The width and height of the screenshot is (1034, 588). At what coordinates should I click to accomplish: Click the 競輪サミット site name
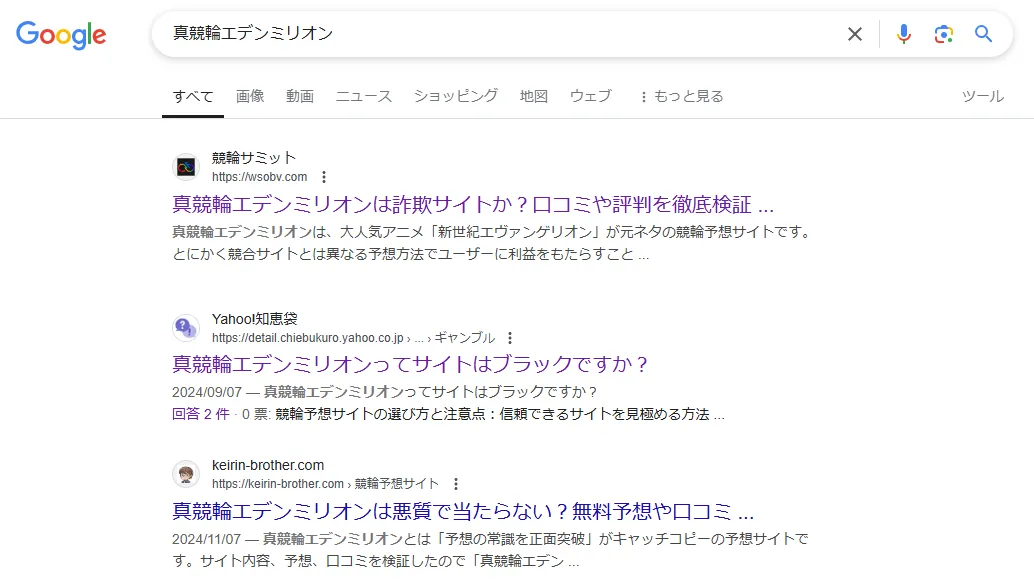click(254, 158)
